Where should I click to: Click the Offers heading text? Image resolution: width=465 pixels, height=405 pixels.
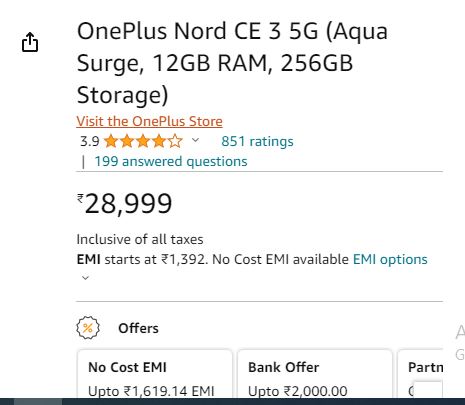[x=138, y=328]
